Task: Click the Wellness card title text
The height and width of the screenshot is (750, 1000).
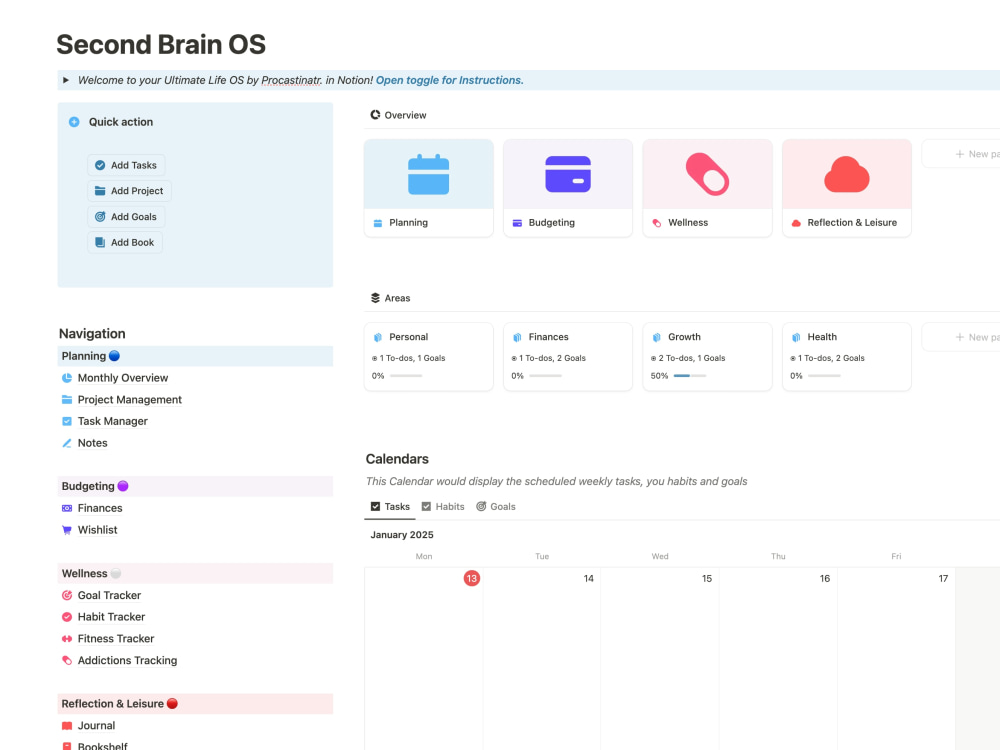Action: (x=688, y=223)
